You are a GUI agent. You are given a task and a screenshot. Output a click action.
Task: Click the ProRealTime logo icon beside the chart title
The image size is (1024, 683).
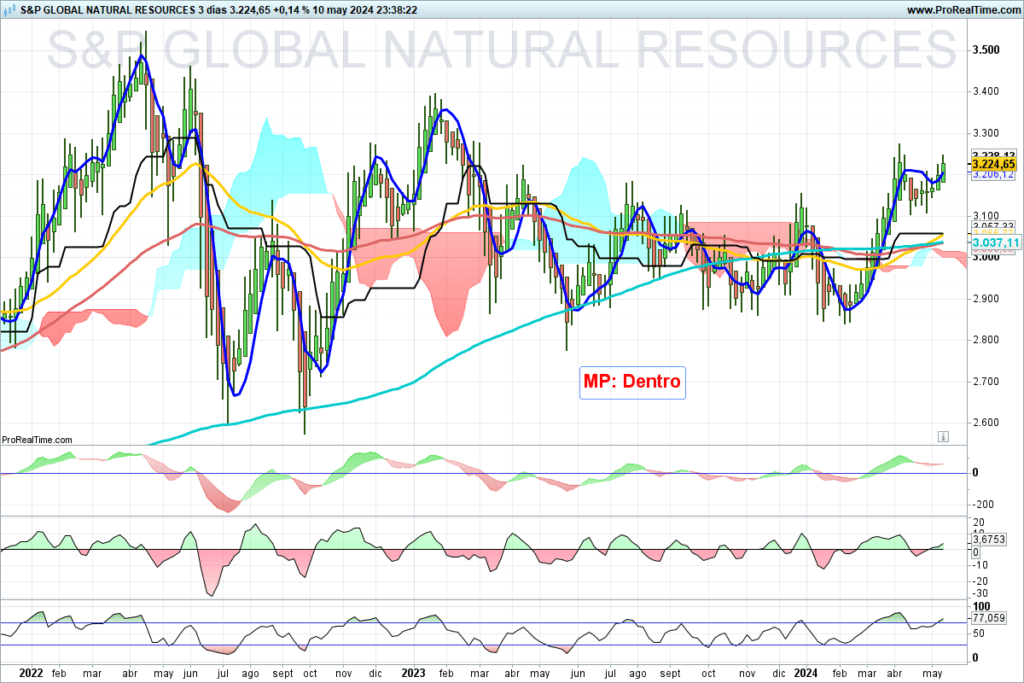pos(9,9)
